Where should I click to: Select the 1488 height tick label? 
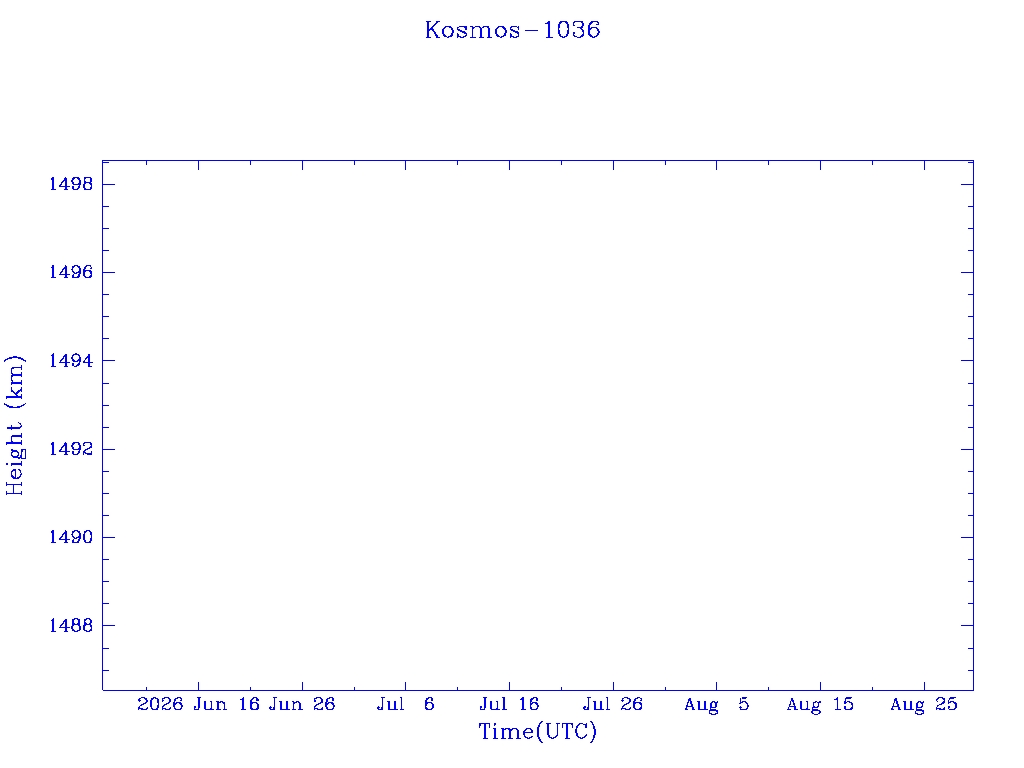pos(71,626)
